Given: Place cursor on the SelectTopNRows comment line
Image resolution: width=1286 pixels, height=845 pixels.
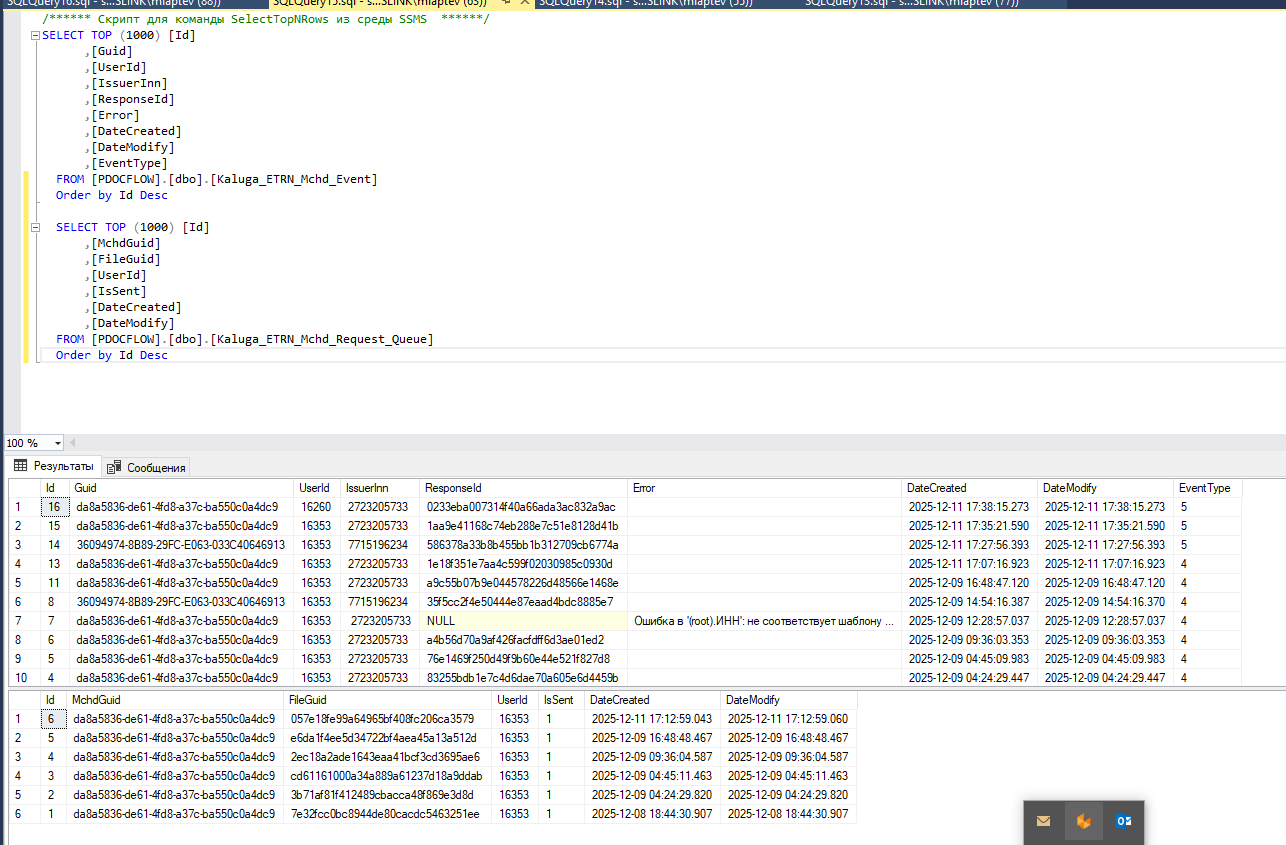Looking at the screenshot, I should 266,19.
